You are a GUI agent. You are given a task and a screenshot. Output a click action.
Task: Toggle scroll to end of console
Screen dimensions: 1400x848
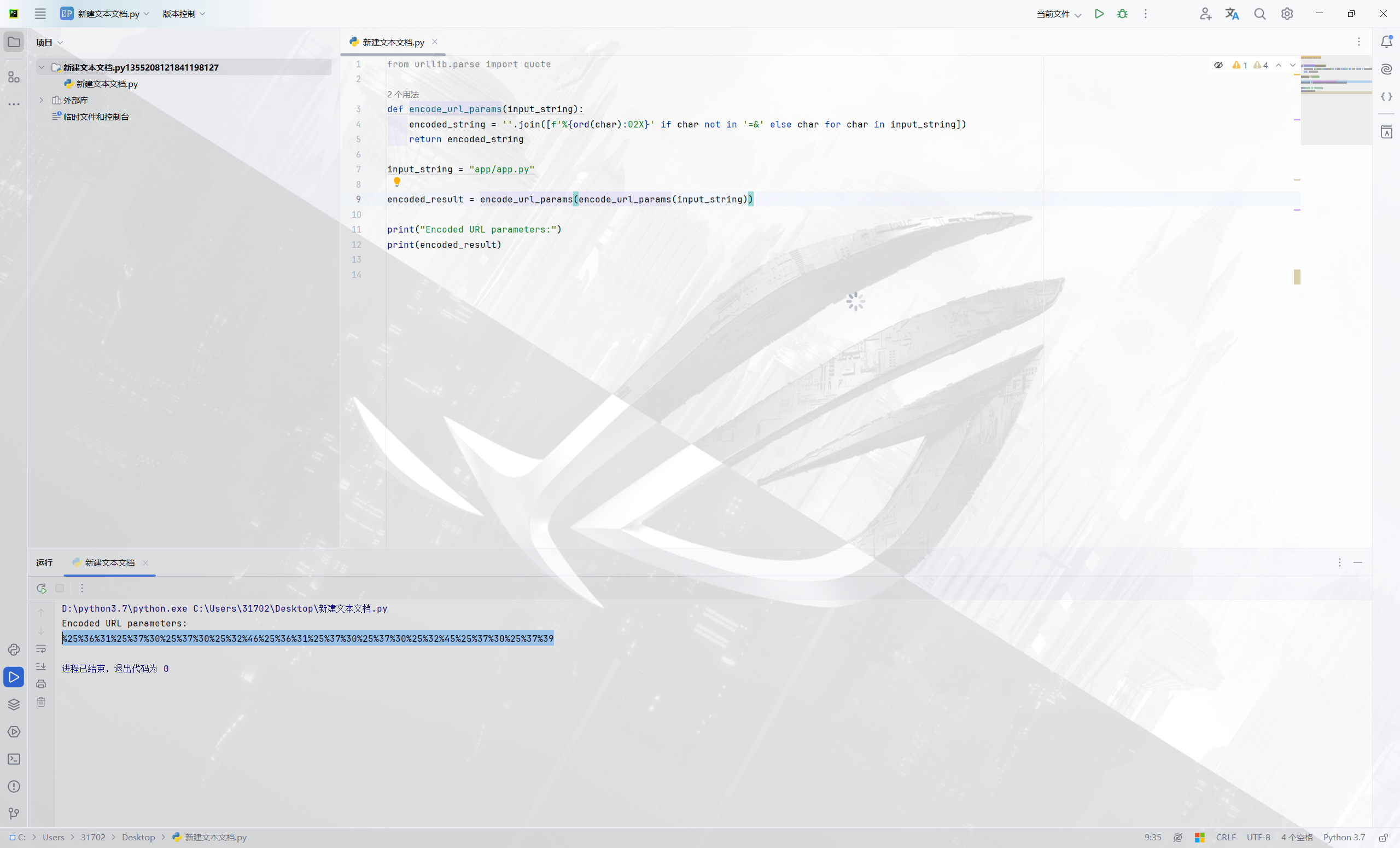41,666
